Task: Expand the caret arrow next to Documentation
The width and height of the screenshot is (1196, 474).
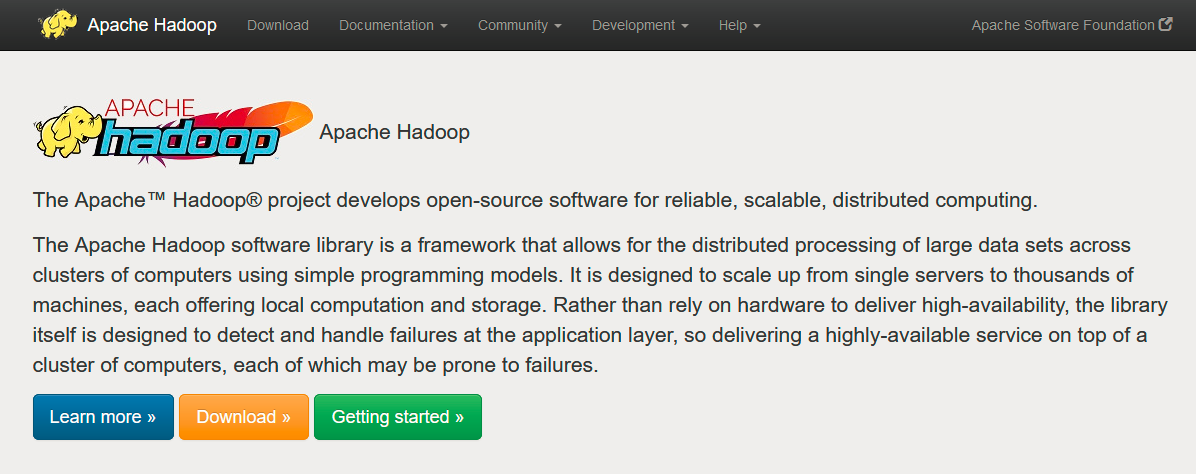Action: pos(444,26)
